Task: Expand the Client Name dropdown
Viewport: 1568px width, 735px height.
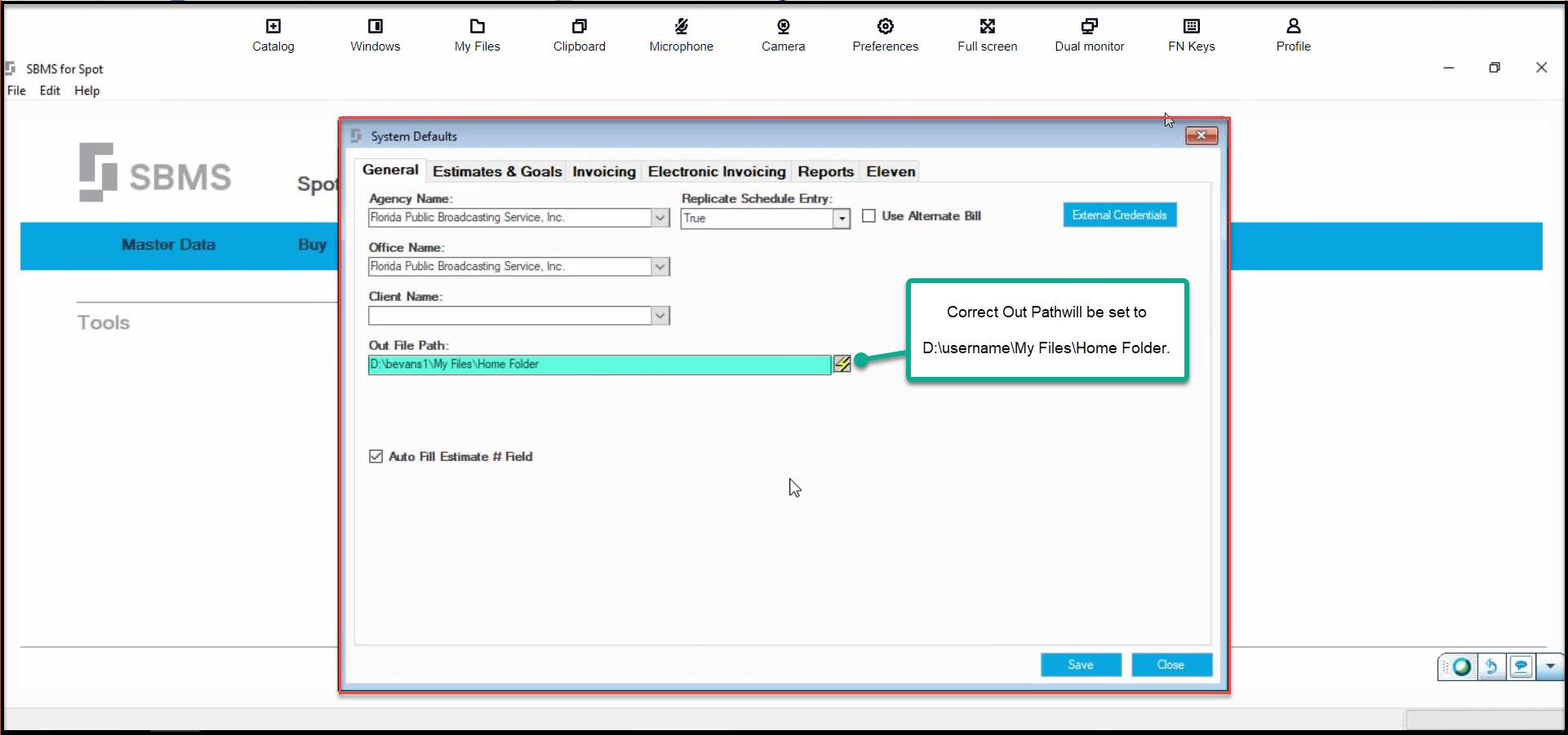Action: (660, 316)
